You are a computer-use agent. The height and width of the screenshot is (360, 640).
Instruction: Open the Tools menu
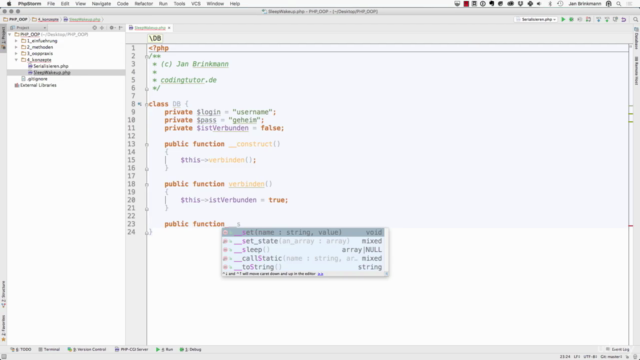(179, 4)
